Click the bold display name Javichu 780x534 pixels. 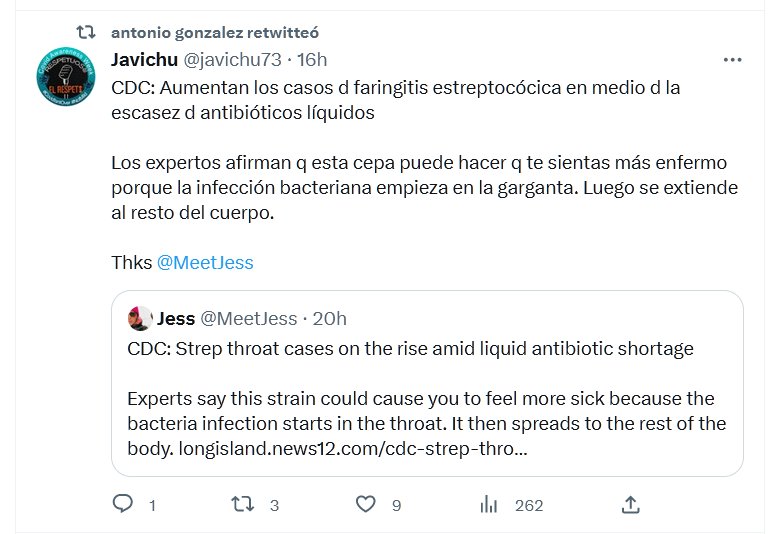pyautogui.click(x=146, y=59)
